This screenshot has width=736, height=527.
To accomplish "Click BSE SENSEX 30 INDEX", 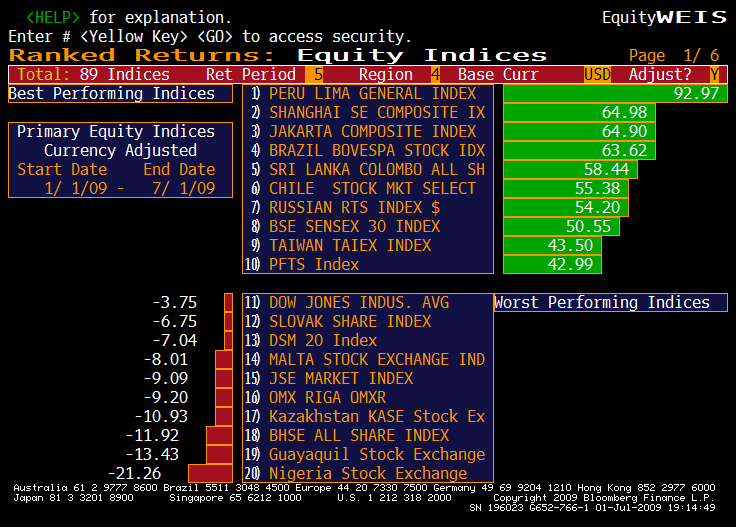I will point(368,226).
